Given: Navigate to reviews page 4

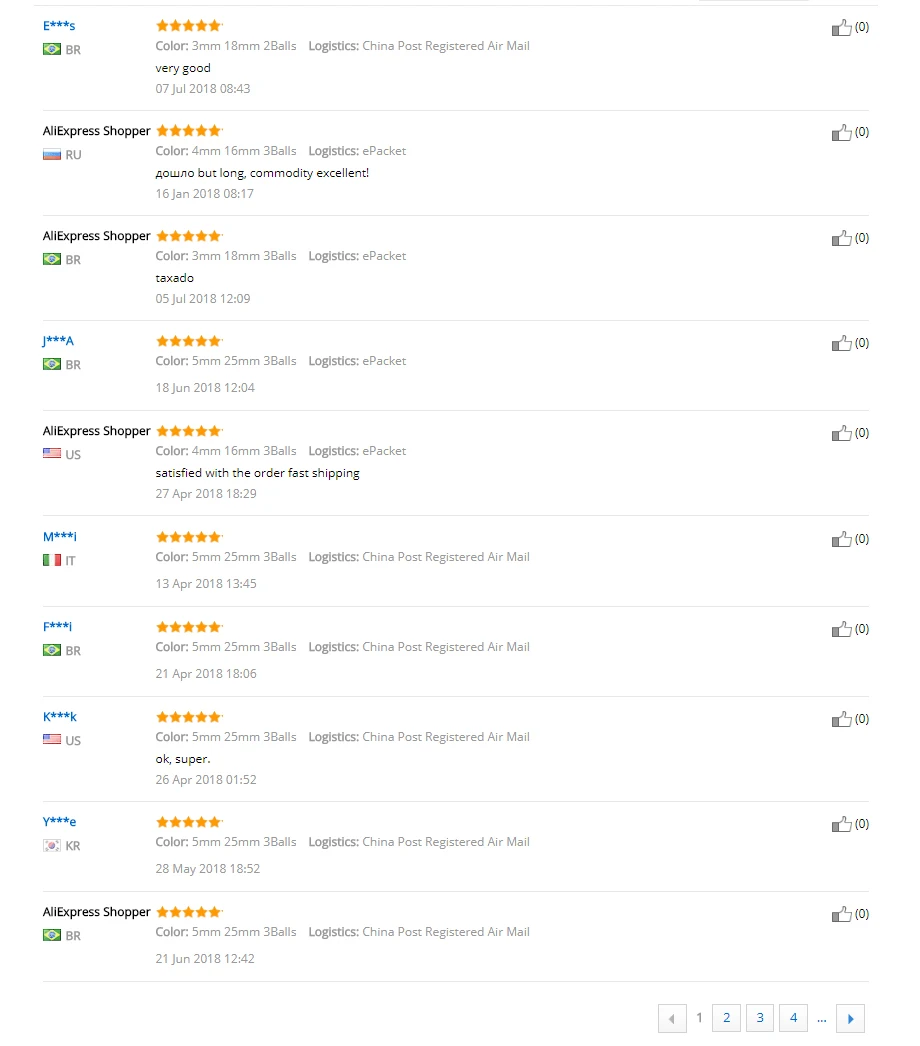Looking at the screenshot, I should (x=793, y=1018).
